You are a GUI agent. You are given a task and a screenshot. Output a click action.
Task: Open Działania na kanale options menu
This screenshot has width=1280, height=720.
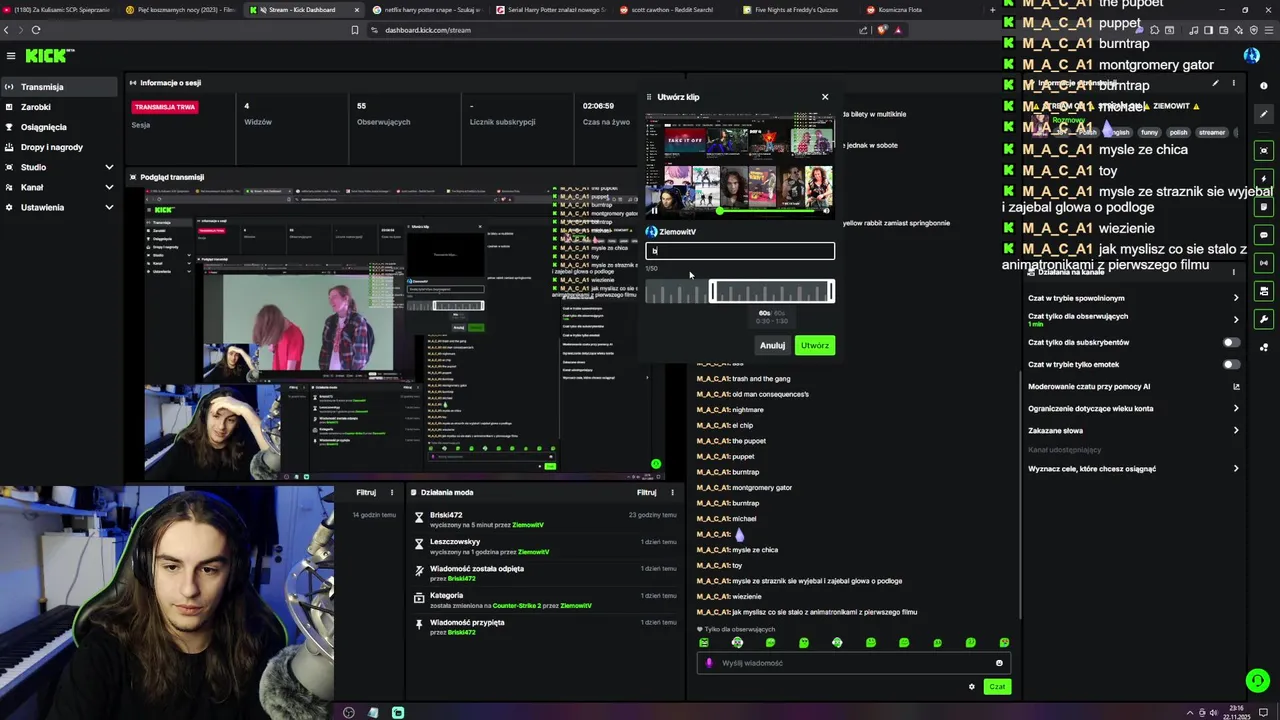(x=1233, y=272)
